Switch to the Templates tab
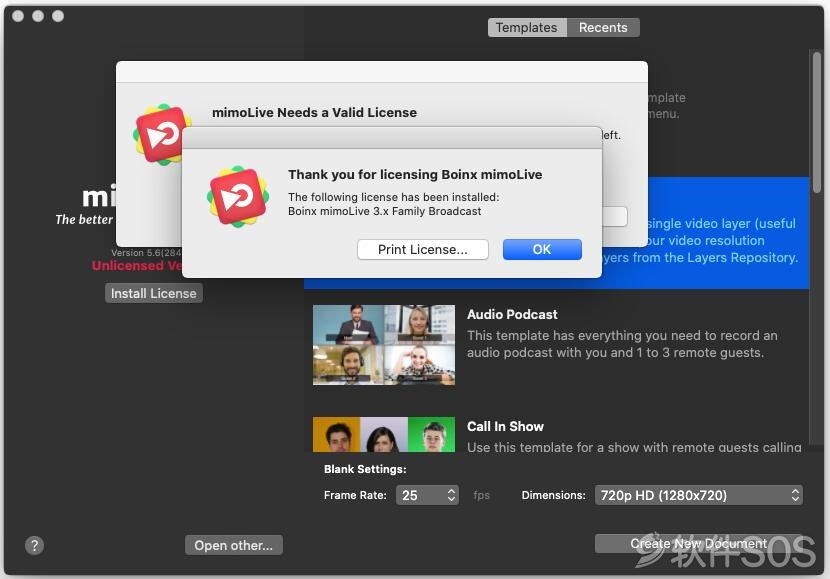This screenshot has width=830, height=579. coord(527,28)
